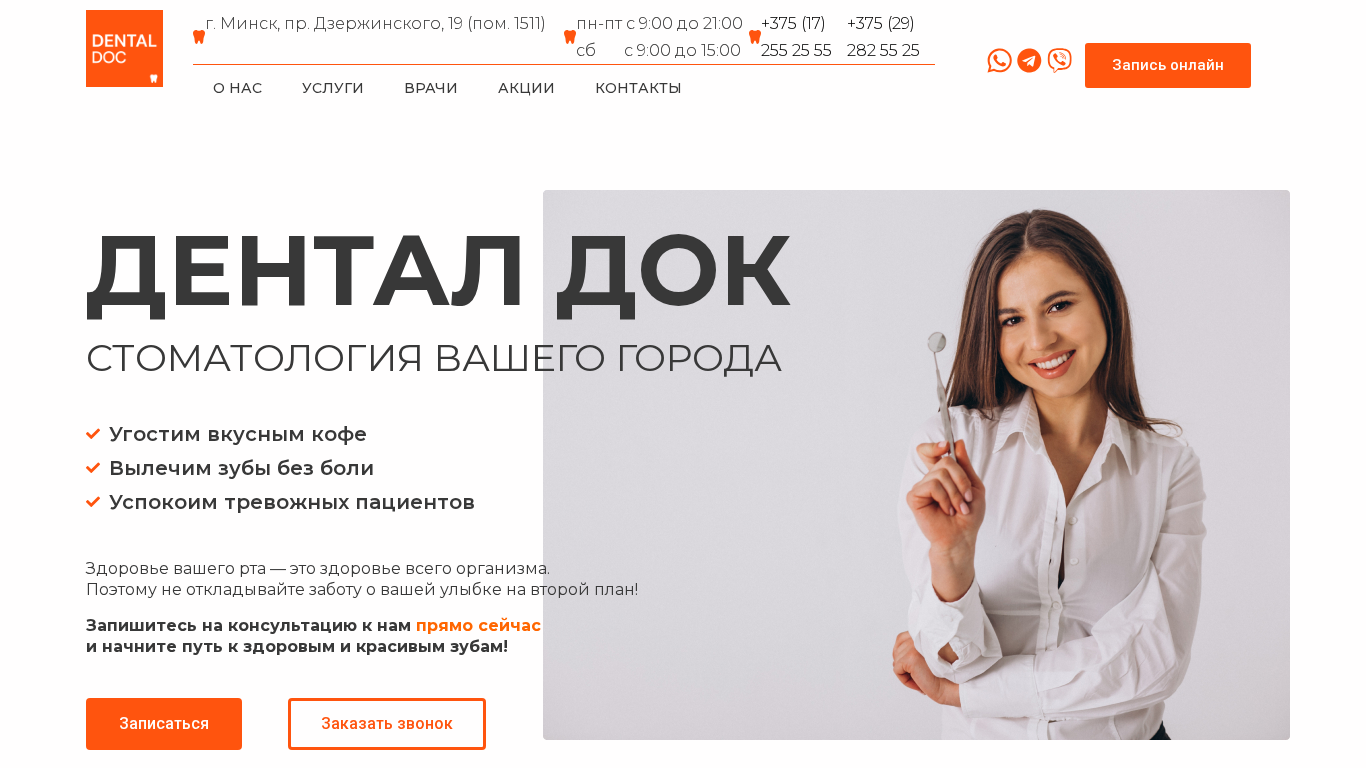Click the 'Запись онлайн' button
Image resolution: width=1366 pixels, height=768 pixels.
1168,65
